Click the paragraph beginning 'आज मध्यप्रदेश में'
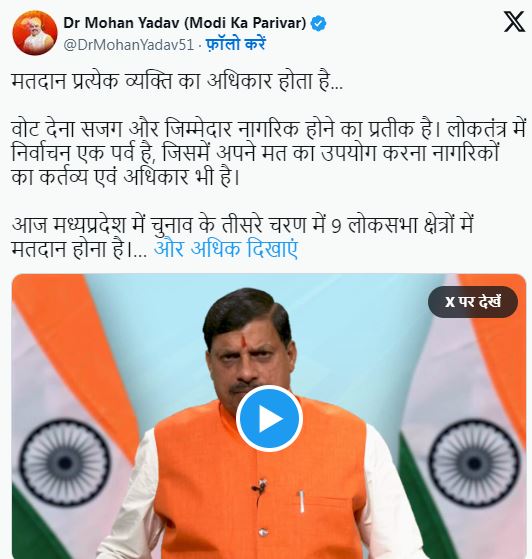 [x=242, y=237]
